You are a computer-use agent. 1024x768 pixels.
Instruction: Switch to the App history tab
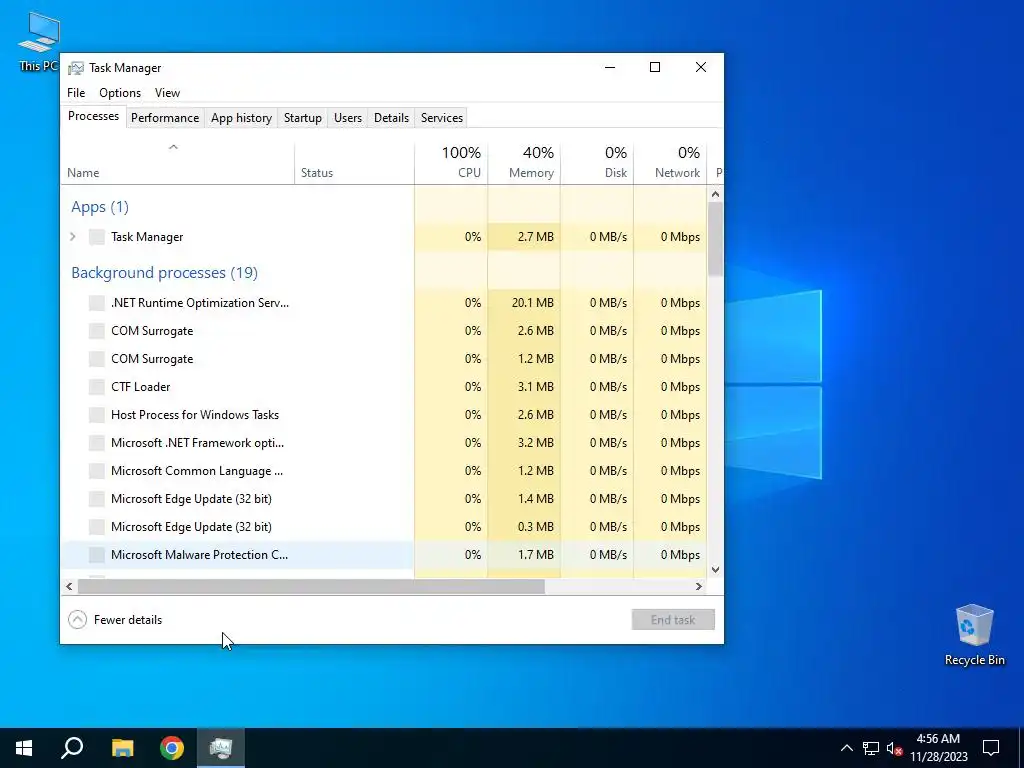tap(241, 118)
